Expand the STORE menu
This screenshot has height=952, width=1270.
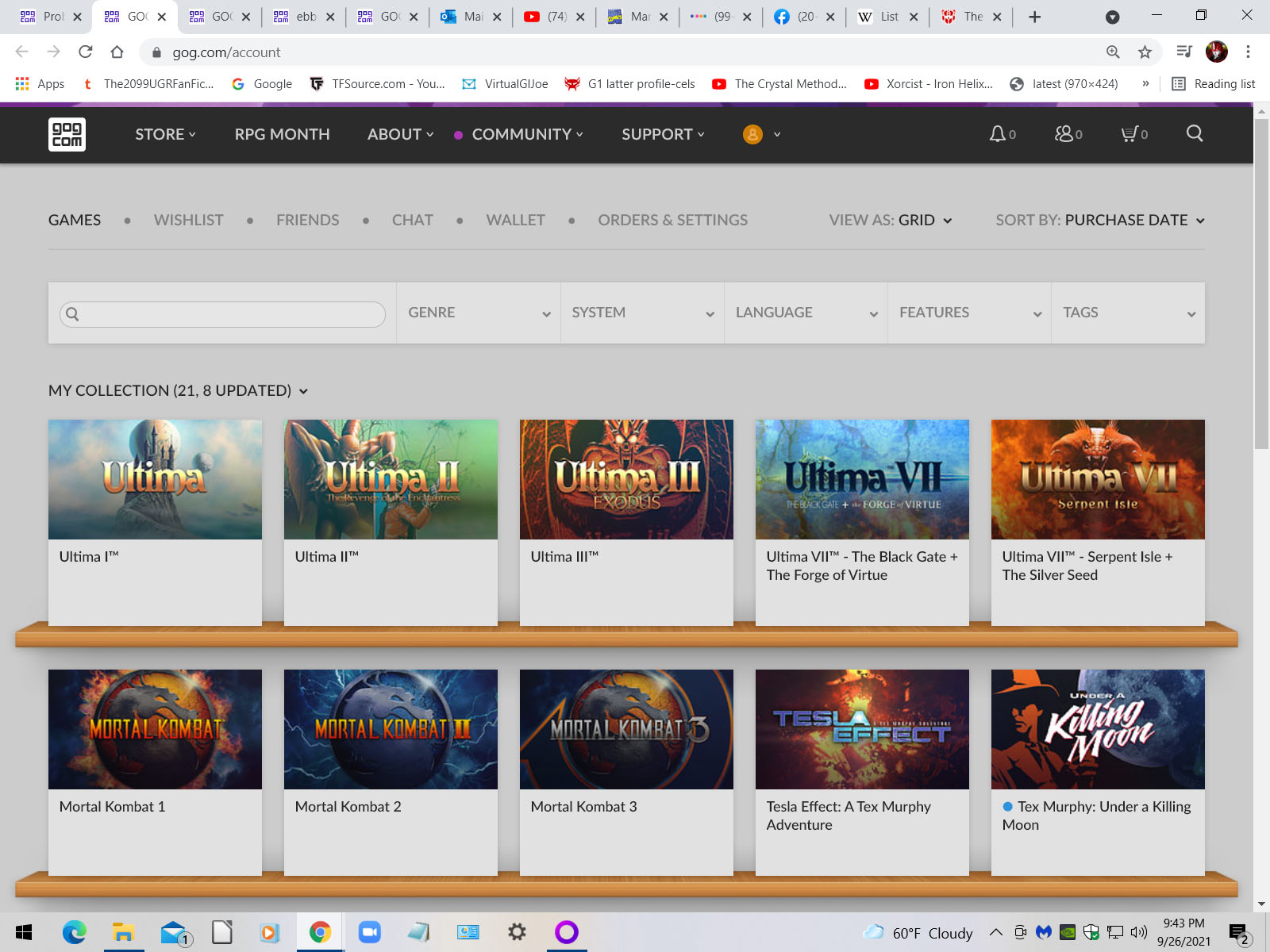(x=165, y=134)
